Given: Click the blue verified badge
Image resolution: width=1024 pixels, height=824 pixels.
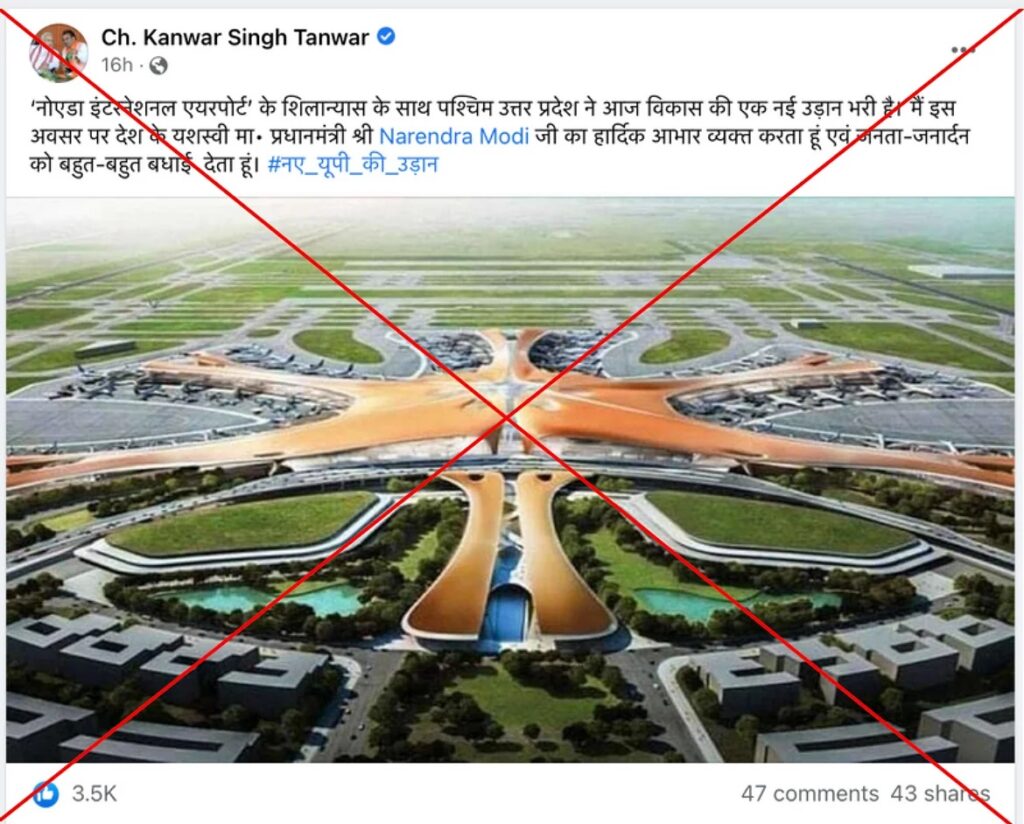Looking at the screenshot, I should (386, 37).
